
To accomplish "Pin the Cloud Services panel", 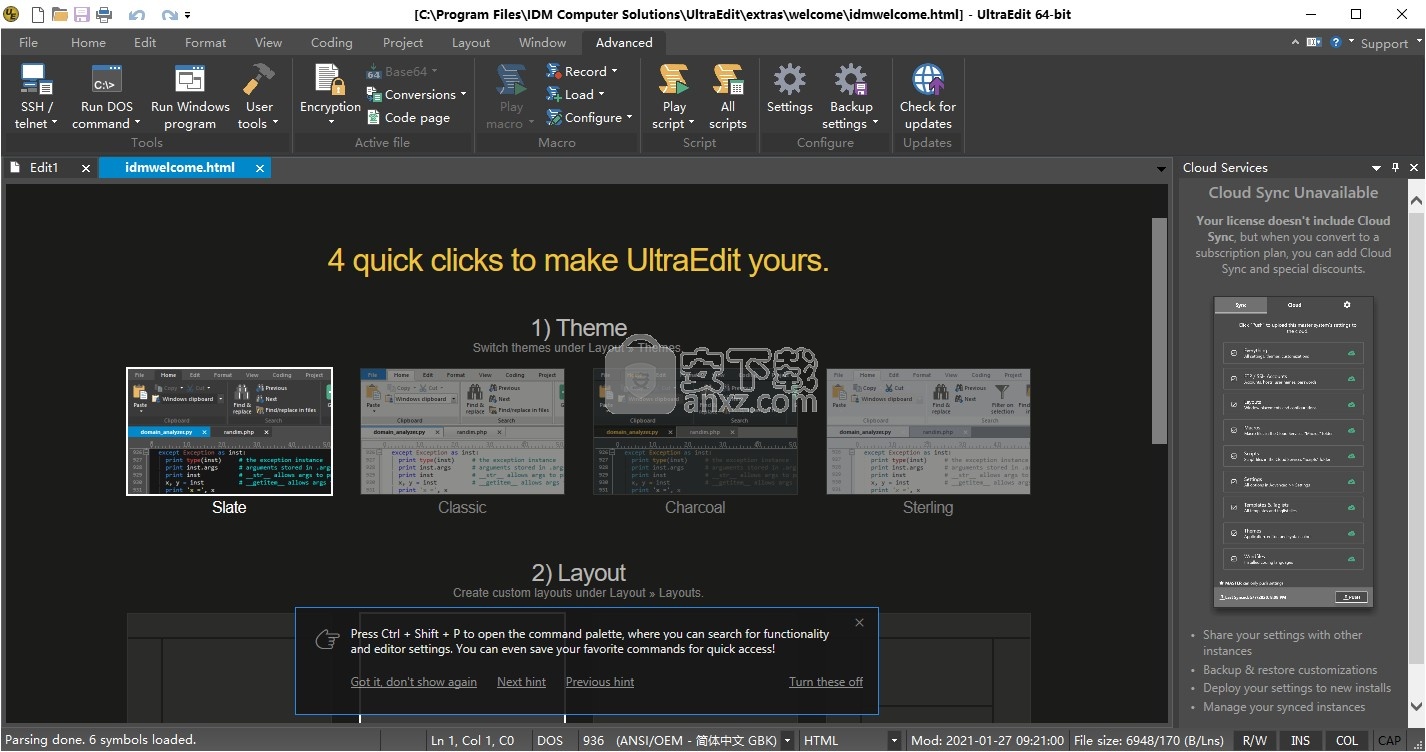I will pyautogui.click(x=1395, y=168).
